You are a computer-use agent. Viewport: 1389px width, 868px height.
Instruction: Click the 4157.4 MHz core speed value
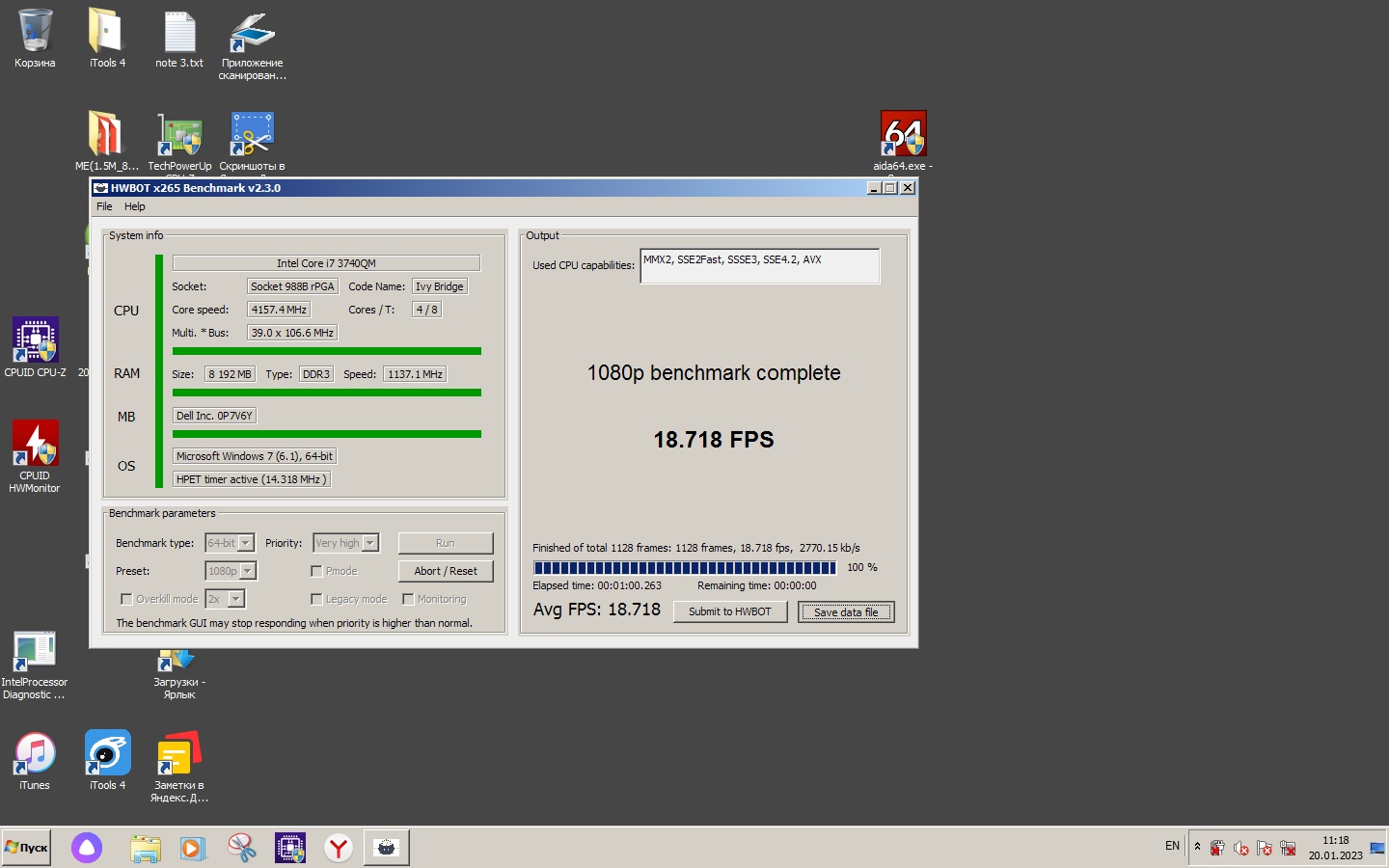pyautogui.click(x=279, y=310)
